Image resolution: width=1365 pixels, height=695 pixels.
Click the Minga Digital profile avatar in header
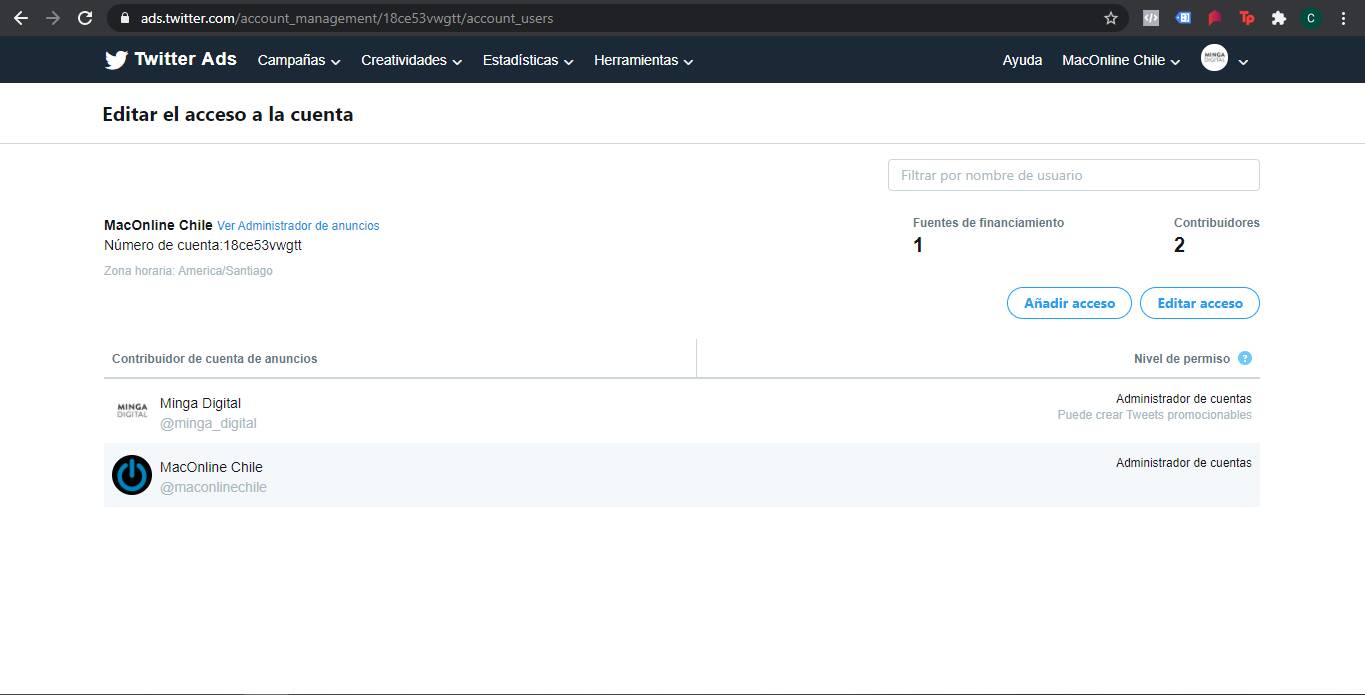click(1214, 59)
